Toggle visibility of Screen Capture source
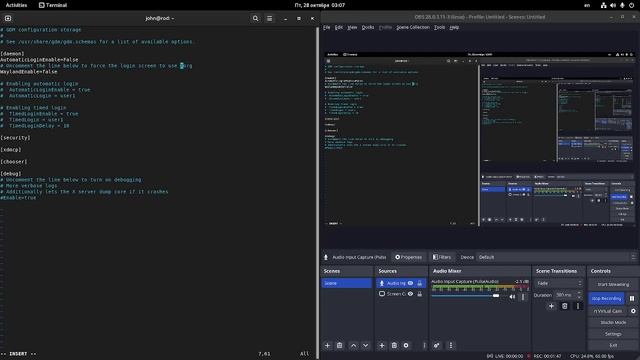Viewport: 640px width, 360px height. [x=411, y=294]
